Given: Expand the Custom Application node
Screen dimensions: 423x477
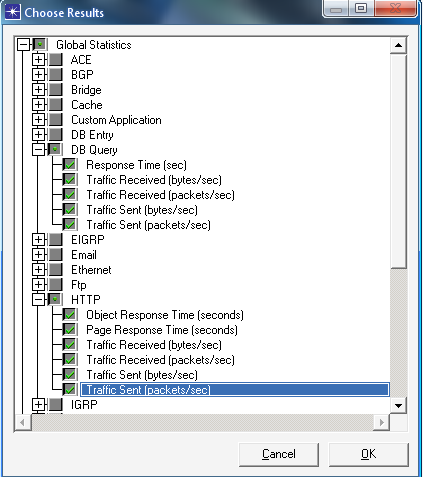Looking at the screenshot, I should (x=38, y=120).
